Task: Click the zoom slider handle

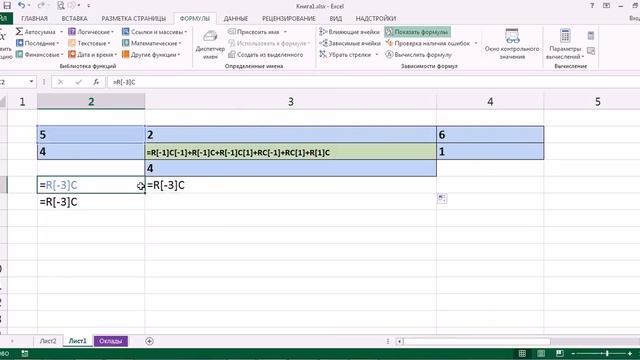Action: tap(607, 353)
